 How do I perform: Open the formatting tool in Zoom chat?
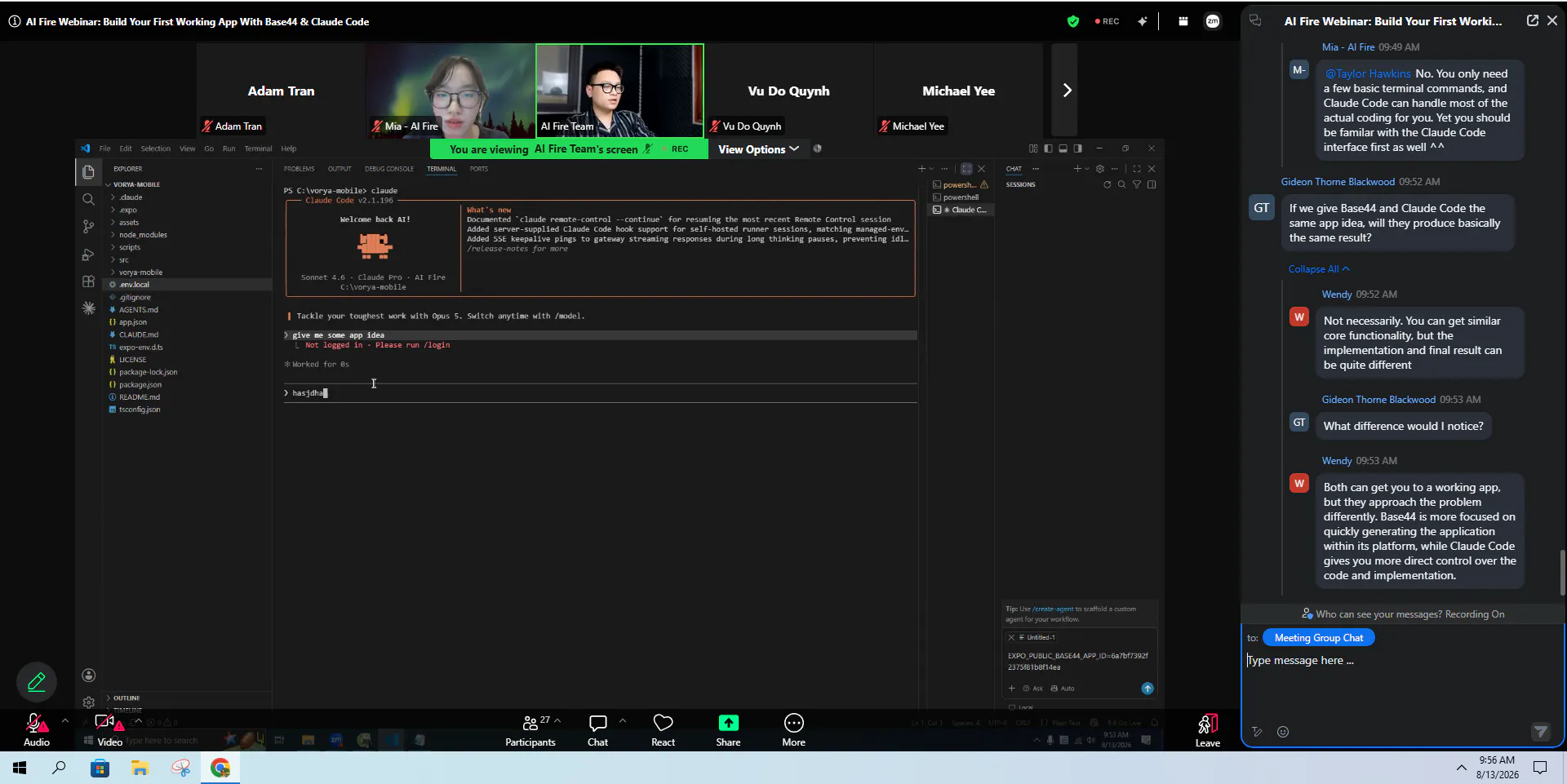[x=1258, y=732]
